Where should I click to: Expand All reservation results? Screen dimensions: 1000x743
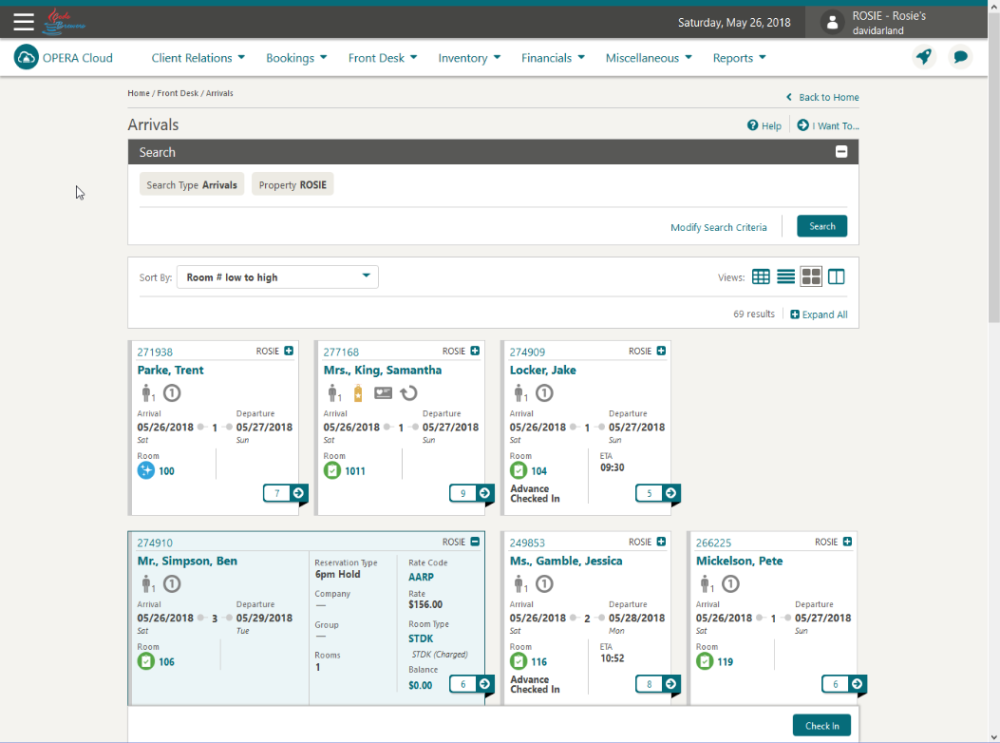(819, 314)
